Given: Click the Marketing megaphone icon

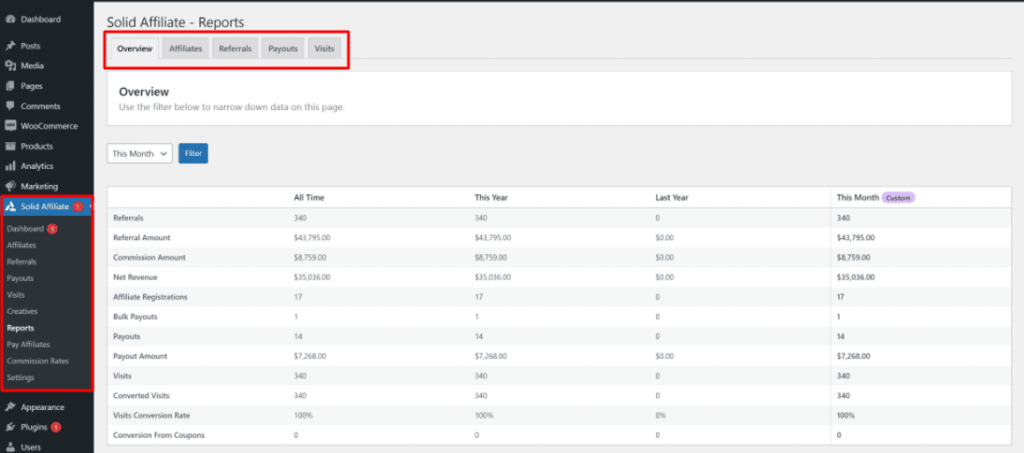Looking at the screenshot, I should 10,186.
